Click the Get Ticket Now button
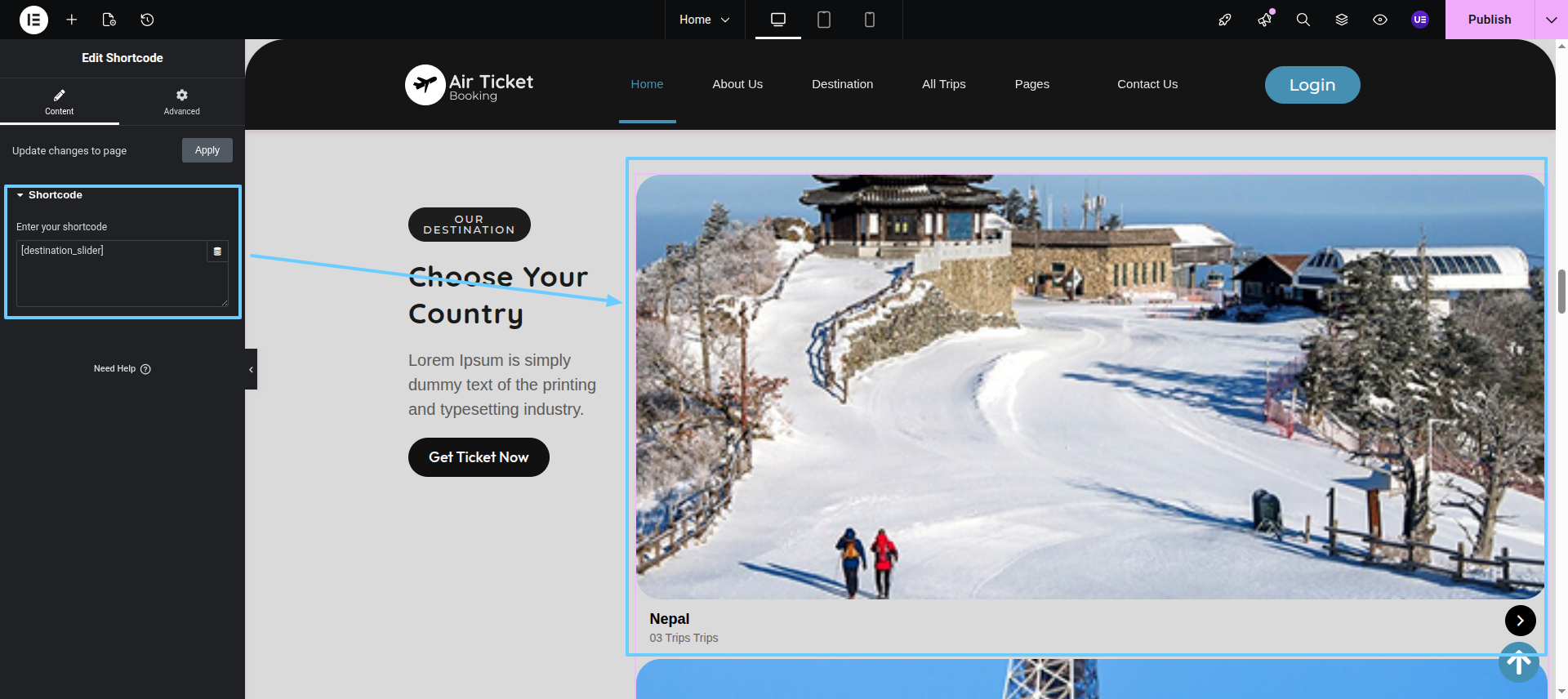Viewport: 1568px width, 699px height. (479, 457)
